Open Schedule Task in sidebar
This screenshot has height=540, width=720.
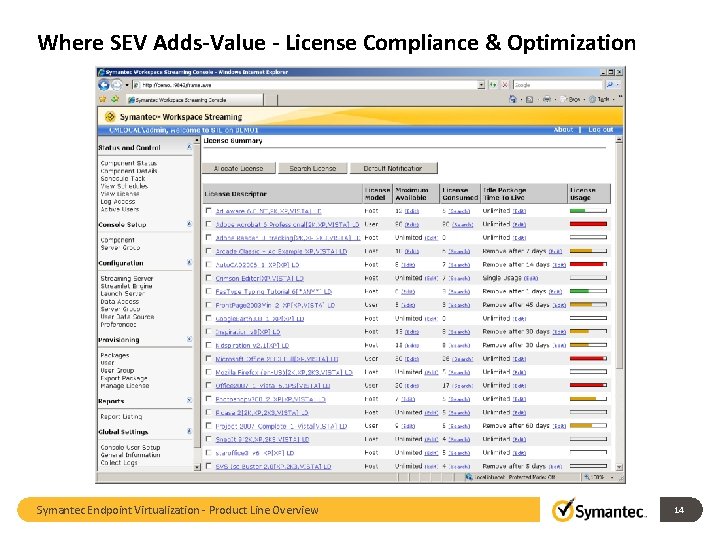(x=123, y=178)
